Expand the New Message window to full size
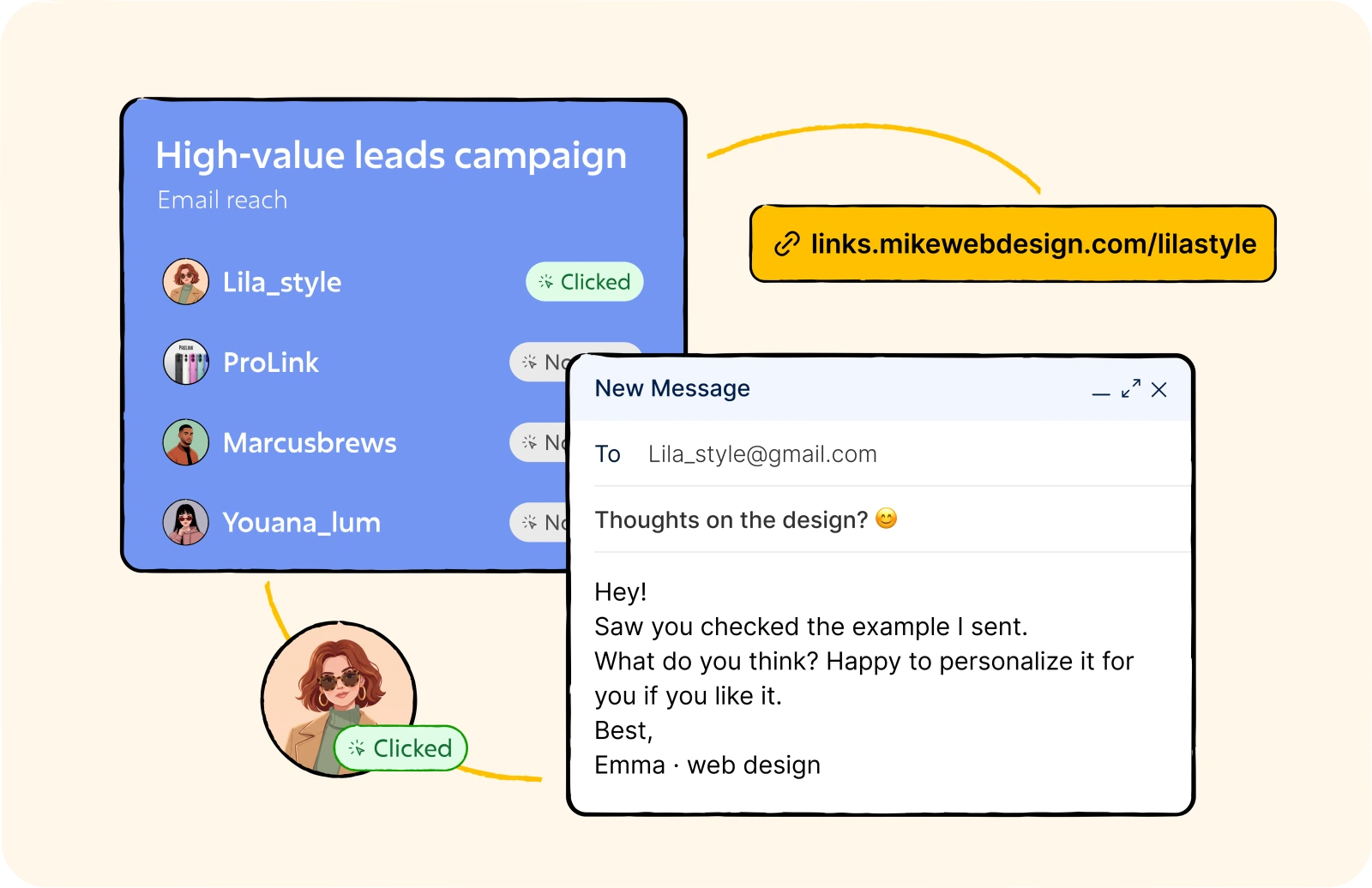Screen dimensions: 1372x888 (1131, 389)
